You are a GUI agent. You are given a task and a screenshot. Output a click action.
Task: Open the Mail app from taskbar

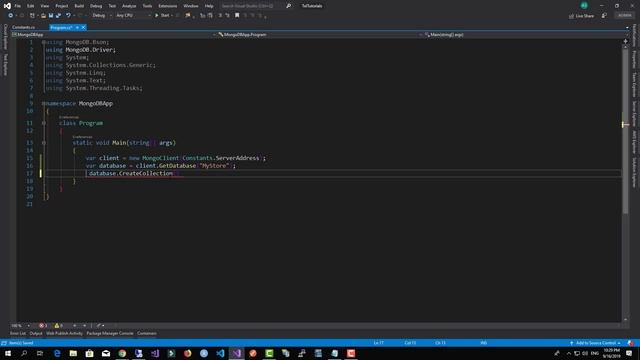click(106, 353)
